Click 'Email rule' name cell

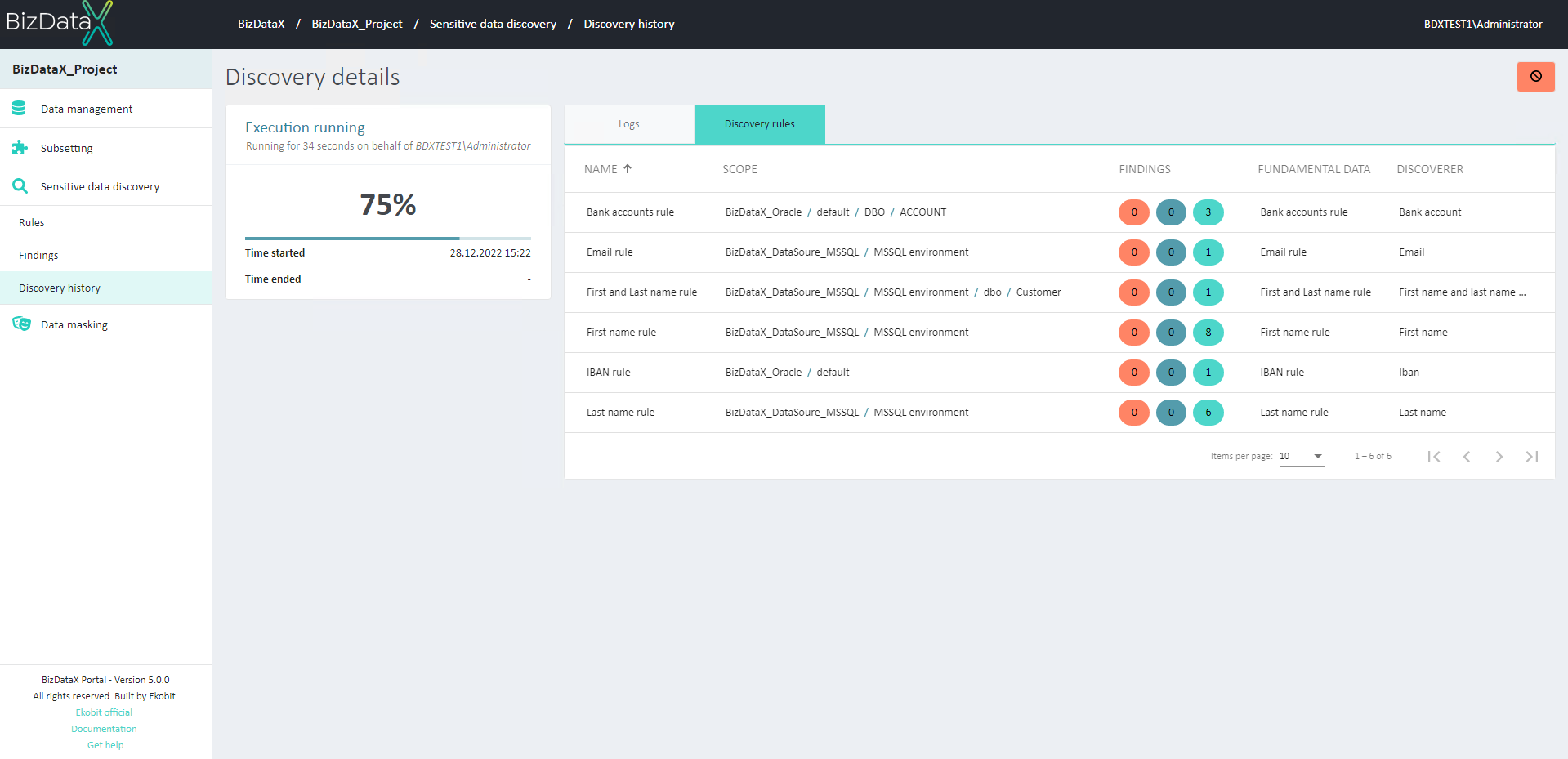tap(610, 252)
